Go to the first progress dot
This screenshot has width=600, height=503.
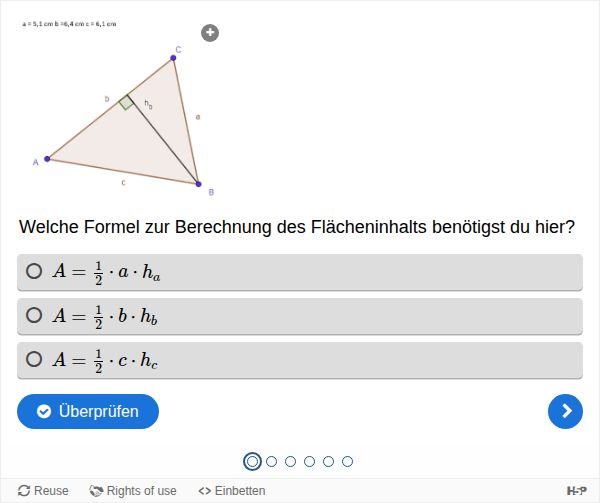[x=252, y=461]
